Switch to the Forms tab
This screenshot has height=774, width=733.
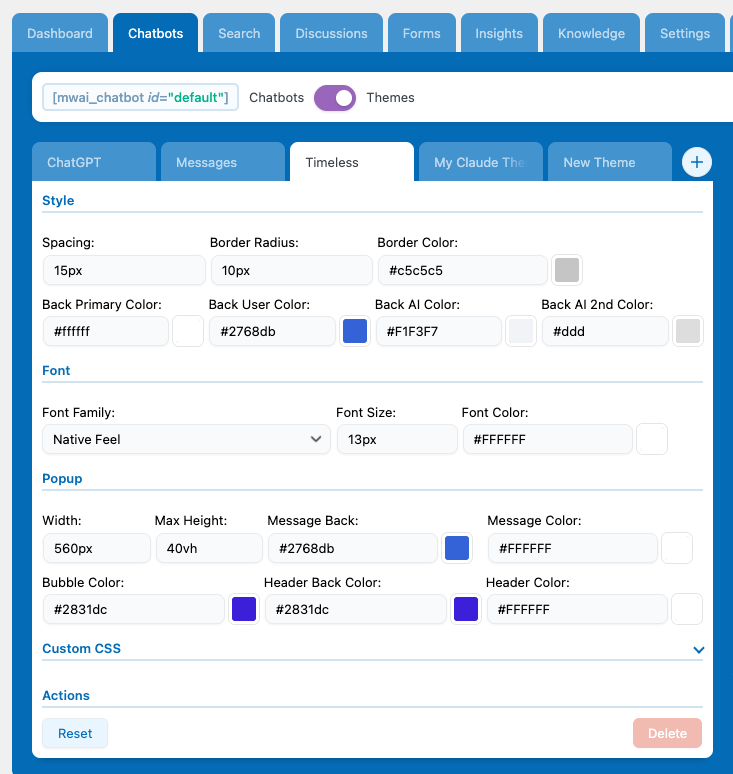click(x=422, y=33)
